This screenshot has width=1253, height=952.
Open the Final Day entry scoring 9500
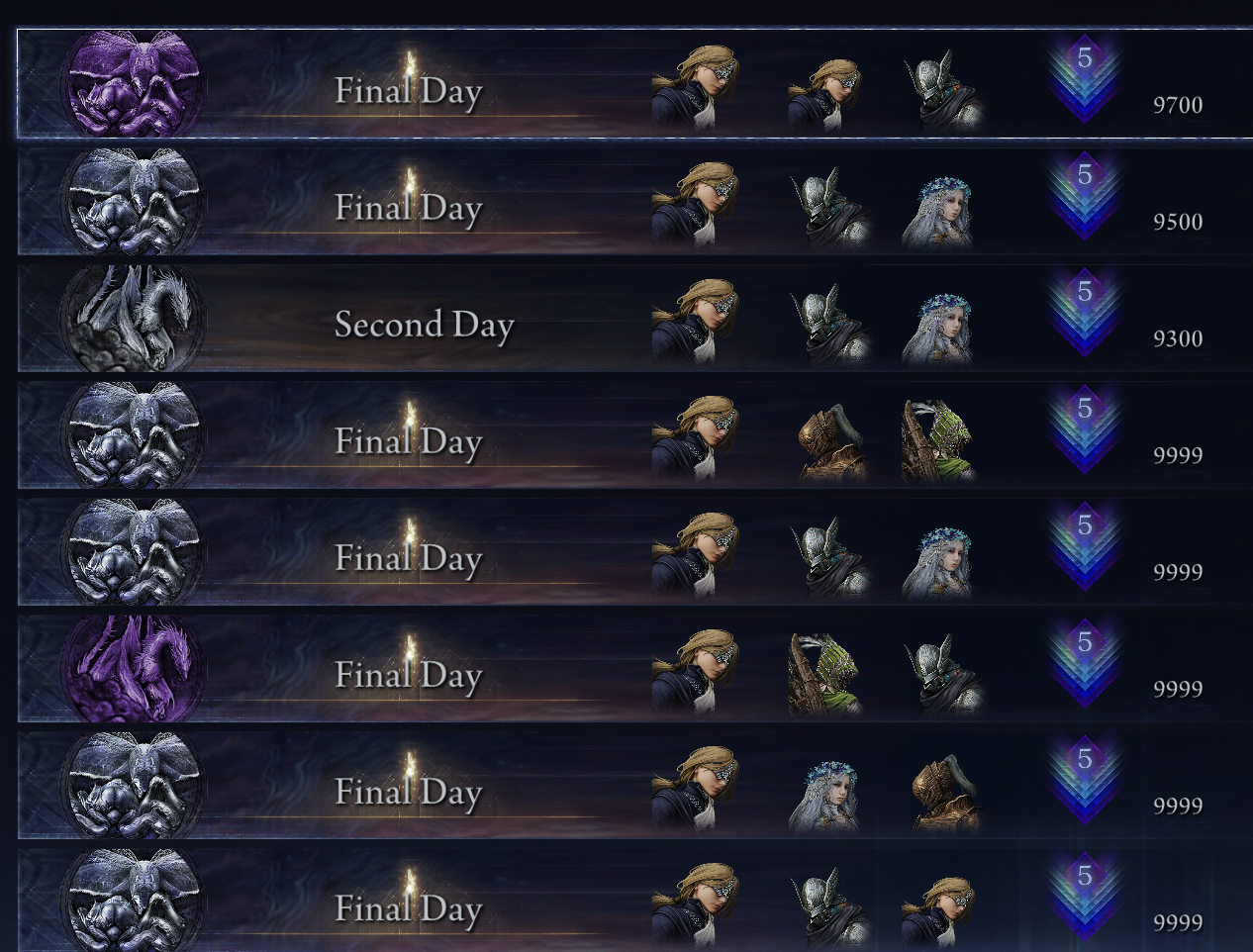point(634,201)
